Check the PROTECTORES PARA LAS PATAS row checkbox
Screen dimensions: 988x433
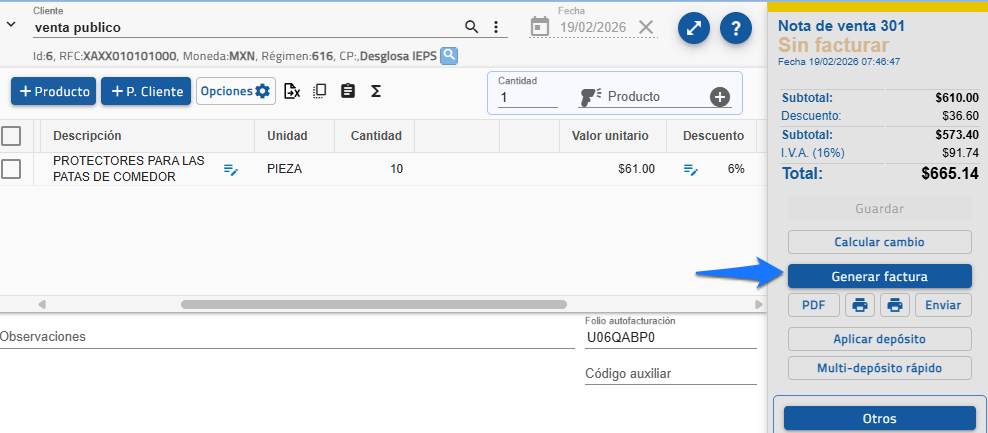tap(11, 169)
